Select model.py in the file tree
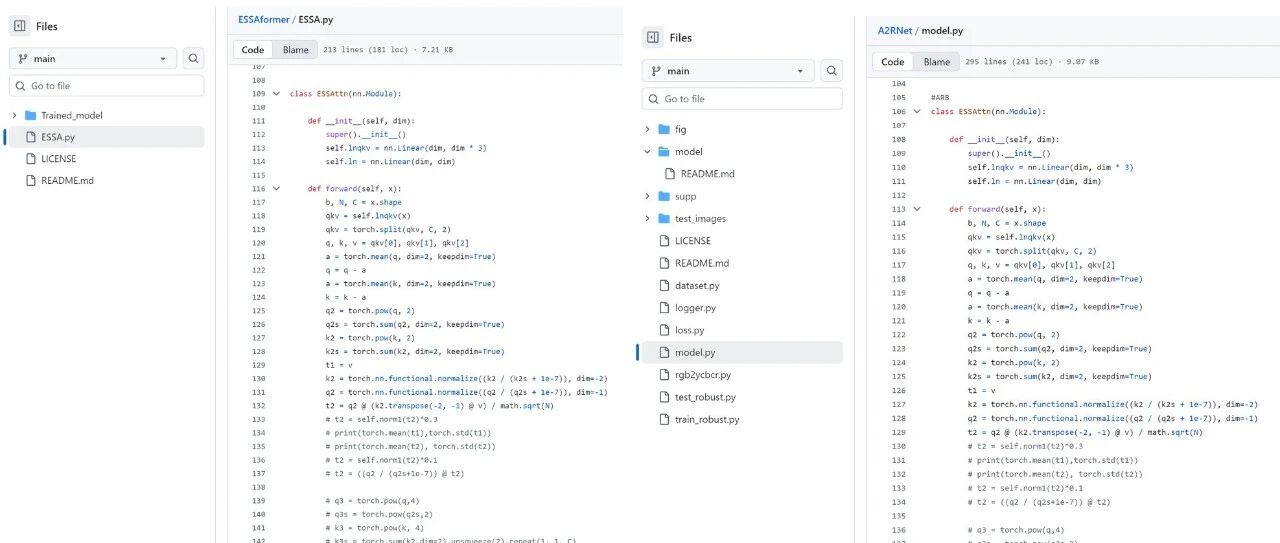This screenshot has height=543, width=1280. click(x=741, y=353)
